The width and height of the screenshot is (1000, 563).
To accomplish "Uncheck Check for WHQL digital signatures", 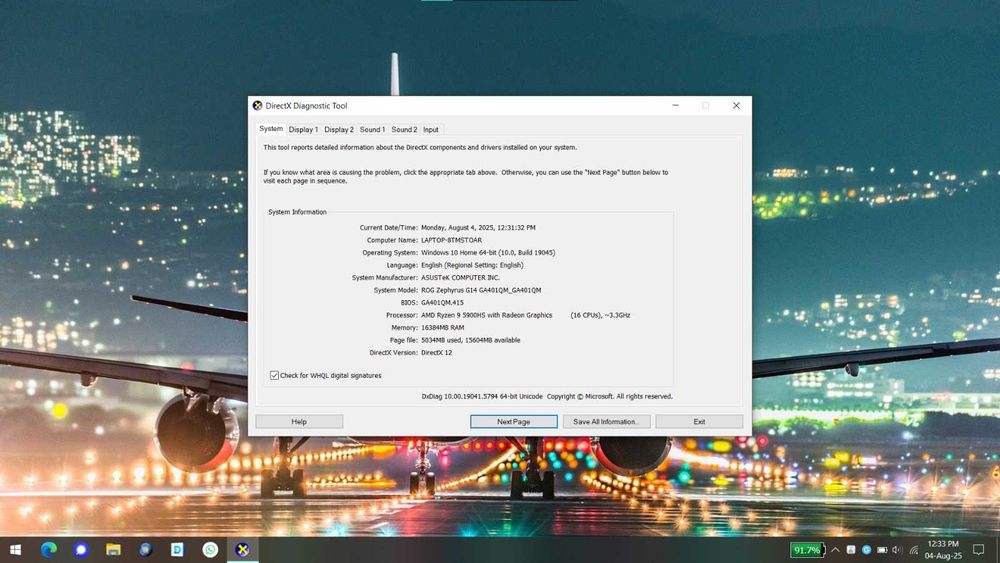I will pyautogui.click(x=274, y=376).
